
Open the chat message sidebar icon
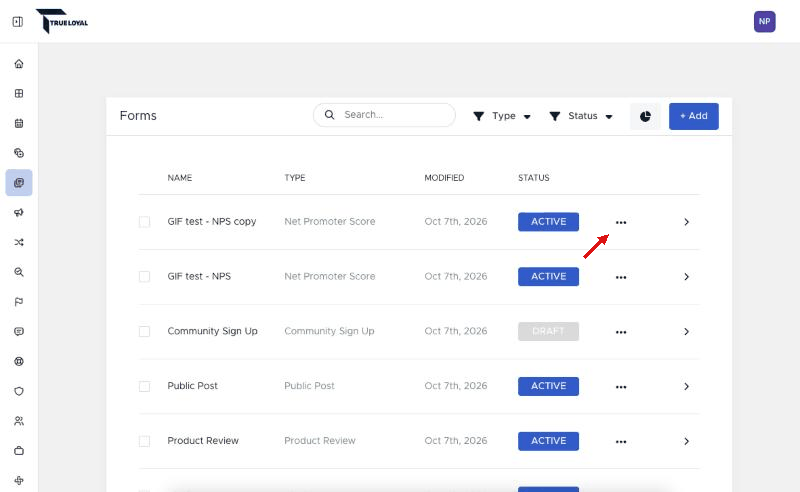(19, 331)
